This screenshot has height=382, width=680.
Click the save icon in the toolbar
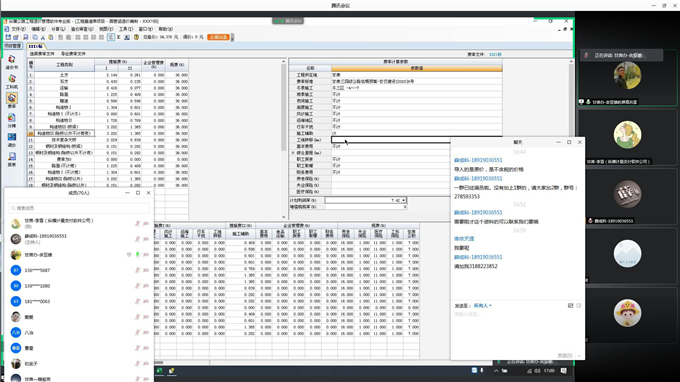tap(8, 37)
